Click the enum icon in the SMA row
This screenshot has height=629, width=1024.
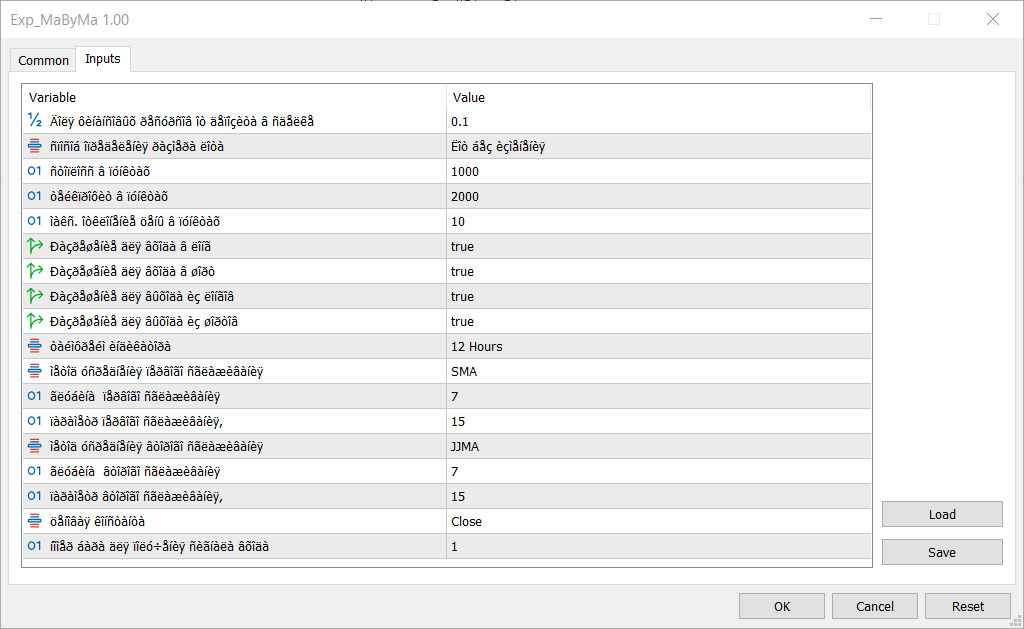click(35, 371)
